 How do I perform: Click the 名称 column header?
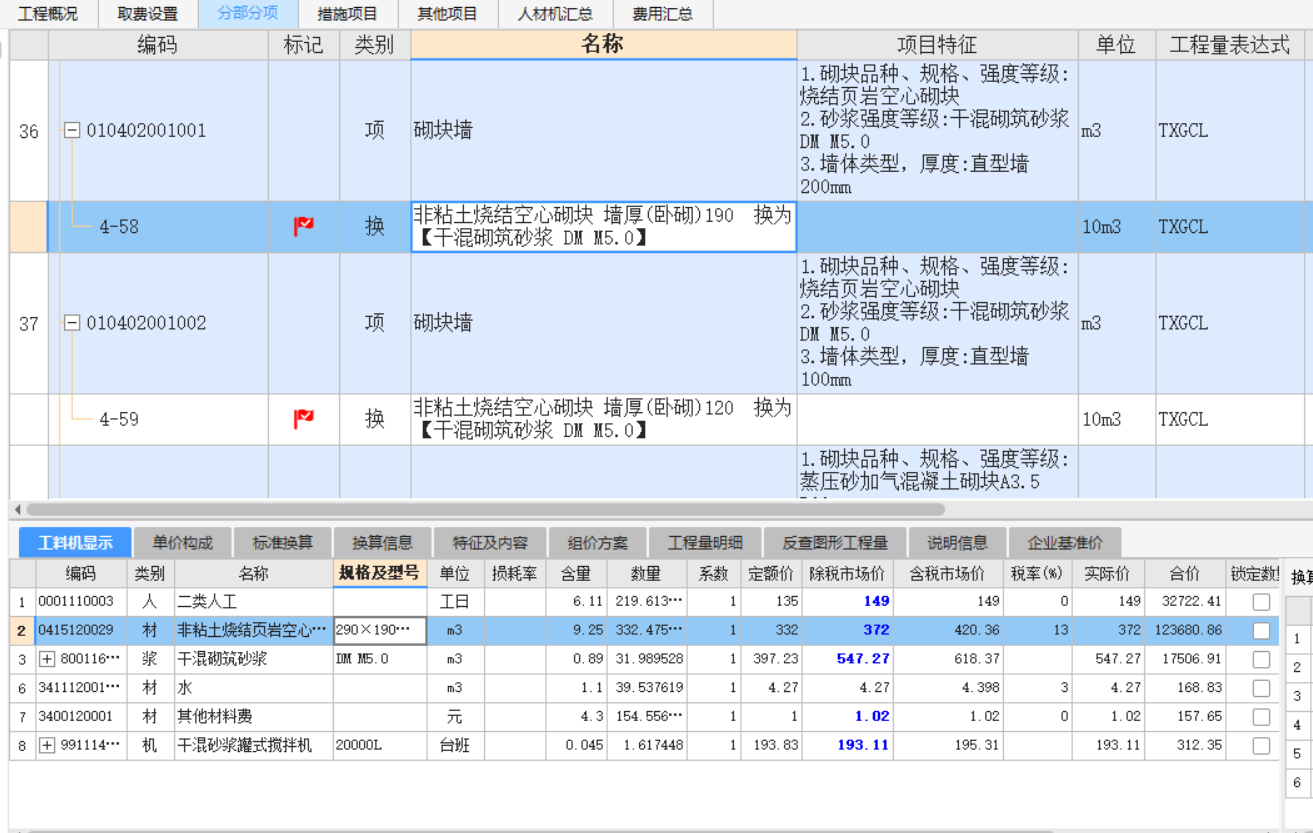click(x=603, y=45)
